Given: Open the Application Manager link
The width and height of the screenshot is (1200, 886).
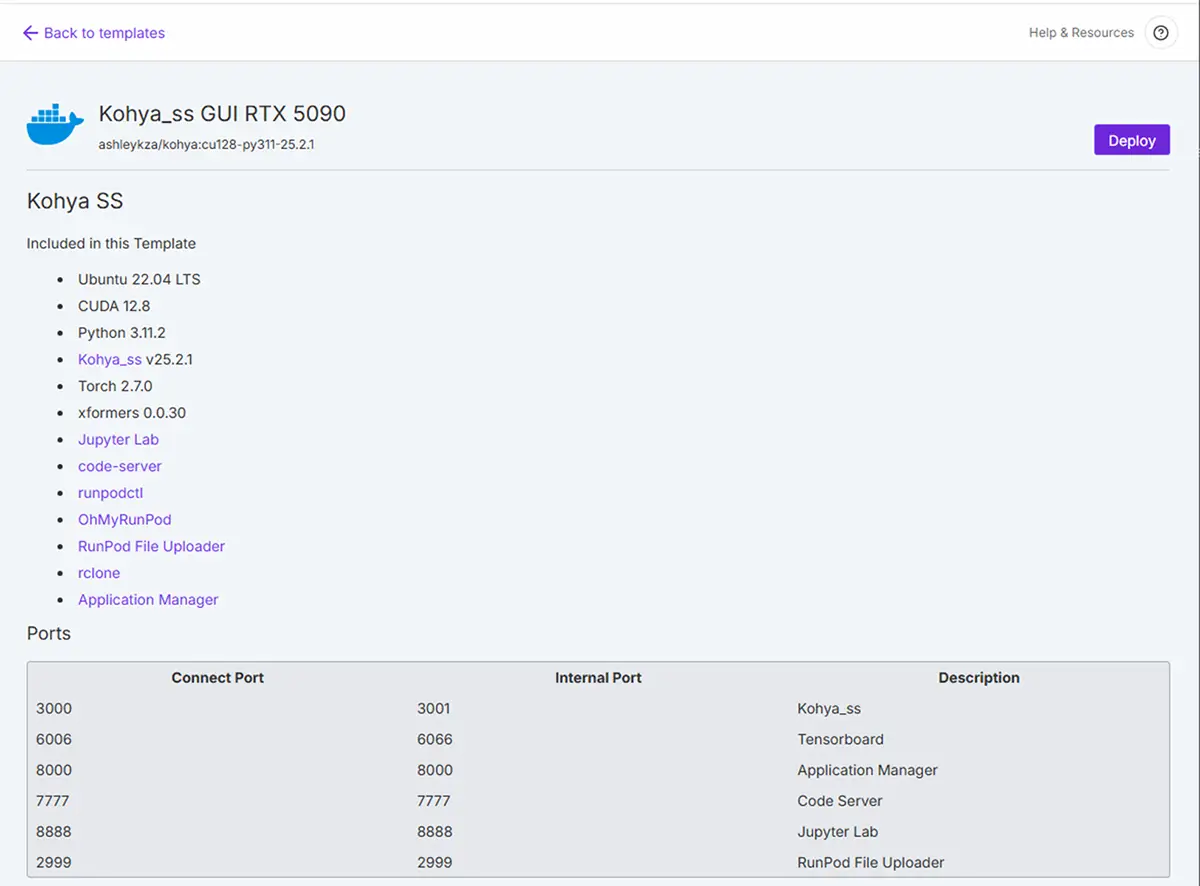Looking at the screenshot, I should (148, 600).
